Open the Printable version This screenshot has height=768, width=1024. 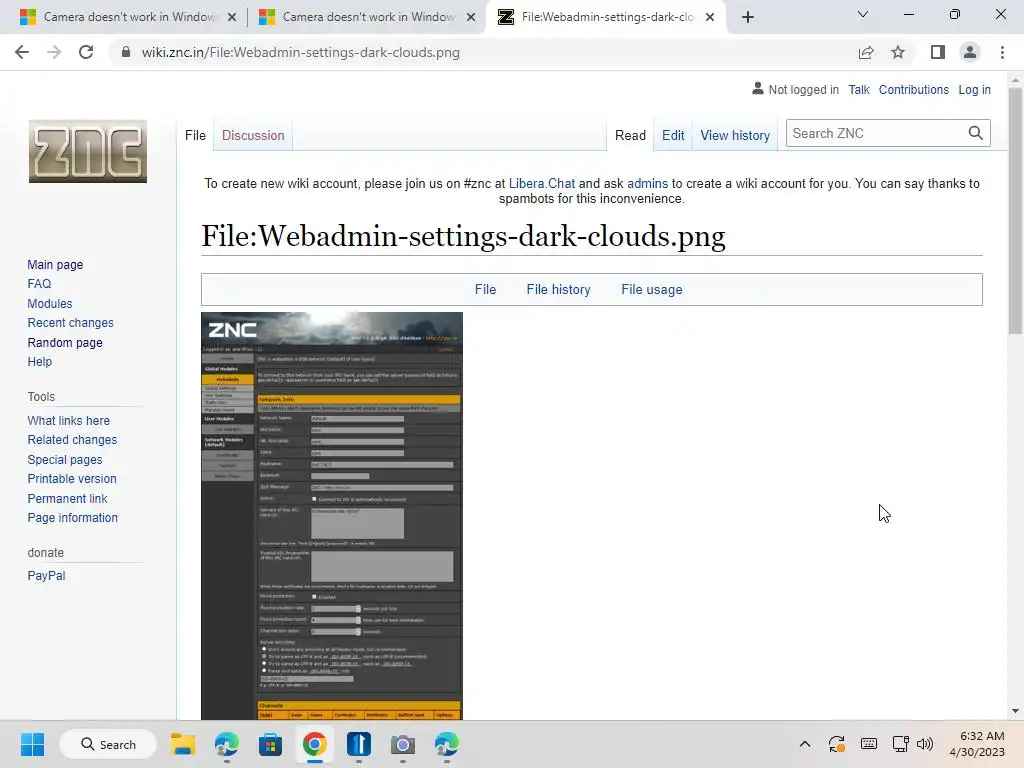pos(72,479)
